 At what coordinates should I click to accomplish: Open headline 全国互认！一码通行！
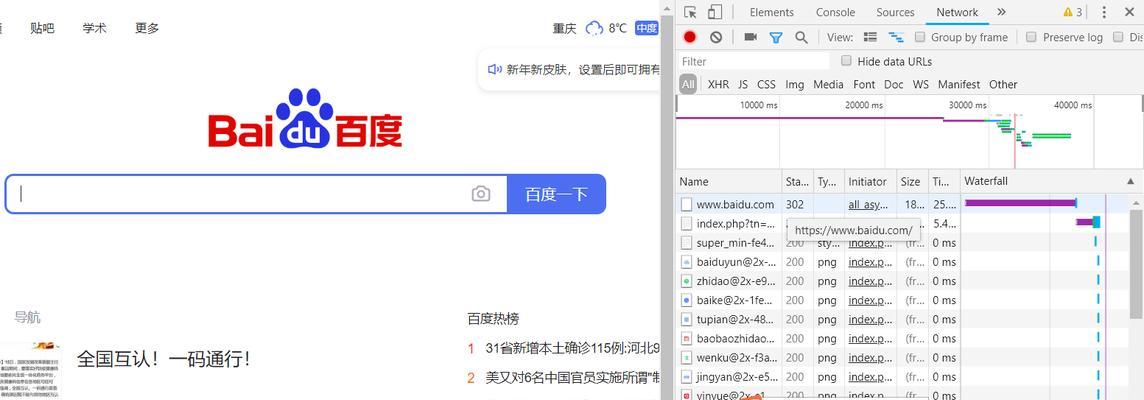[x=163, y=359]
